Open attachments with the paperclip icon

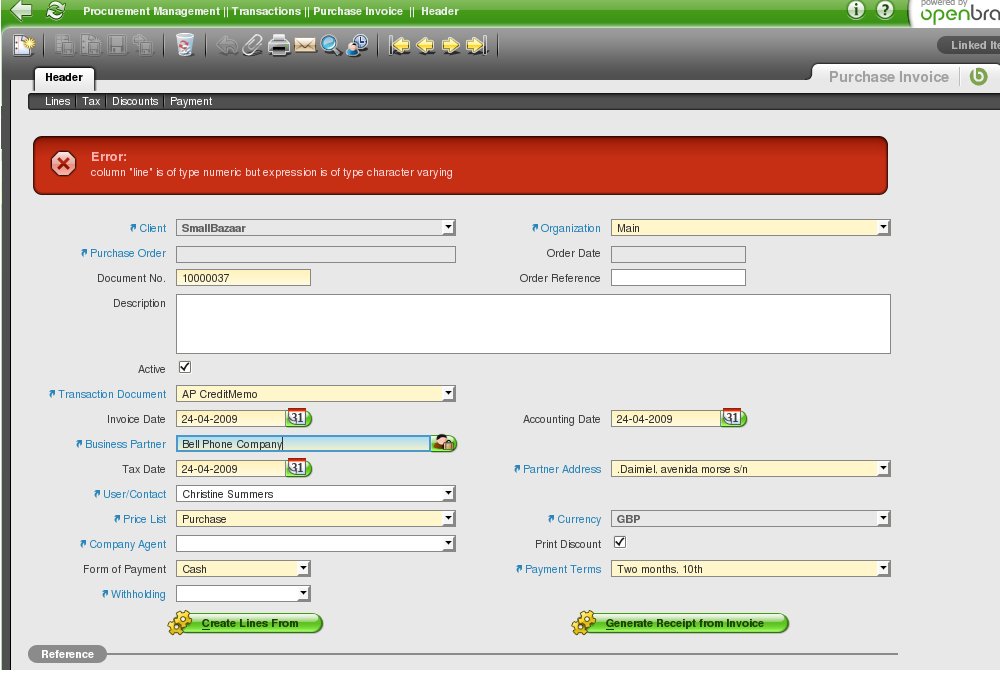(x=253, y=45)
